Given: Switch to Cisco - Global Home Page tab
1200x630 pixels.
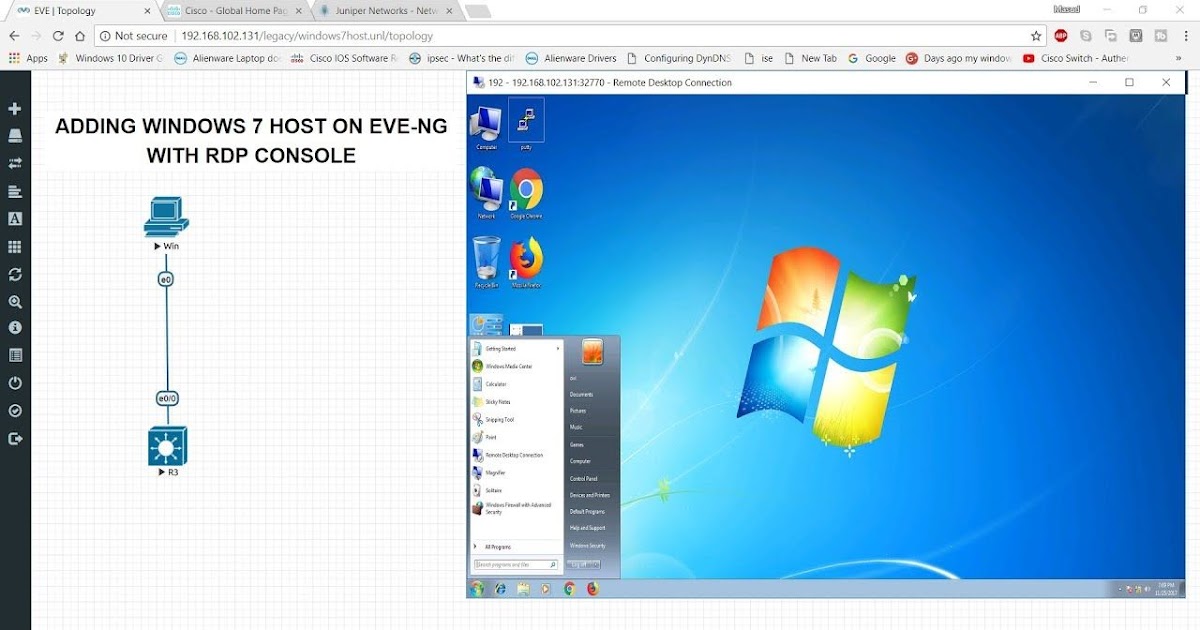Looking at the screenshot, I should point(234,11).
